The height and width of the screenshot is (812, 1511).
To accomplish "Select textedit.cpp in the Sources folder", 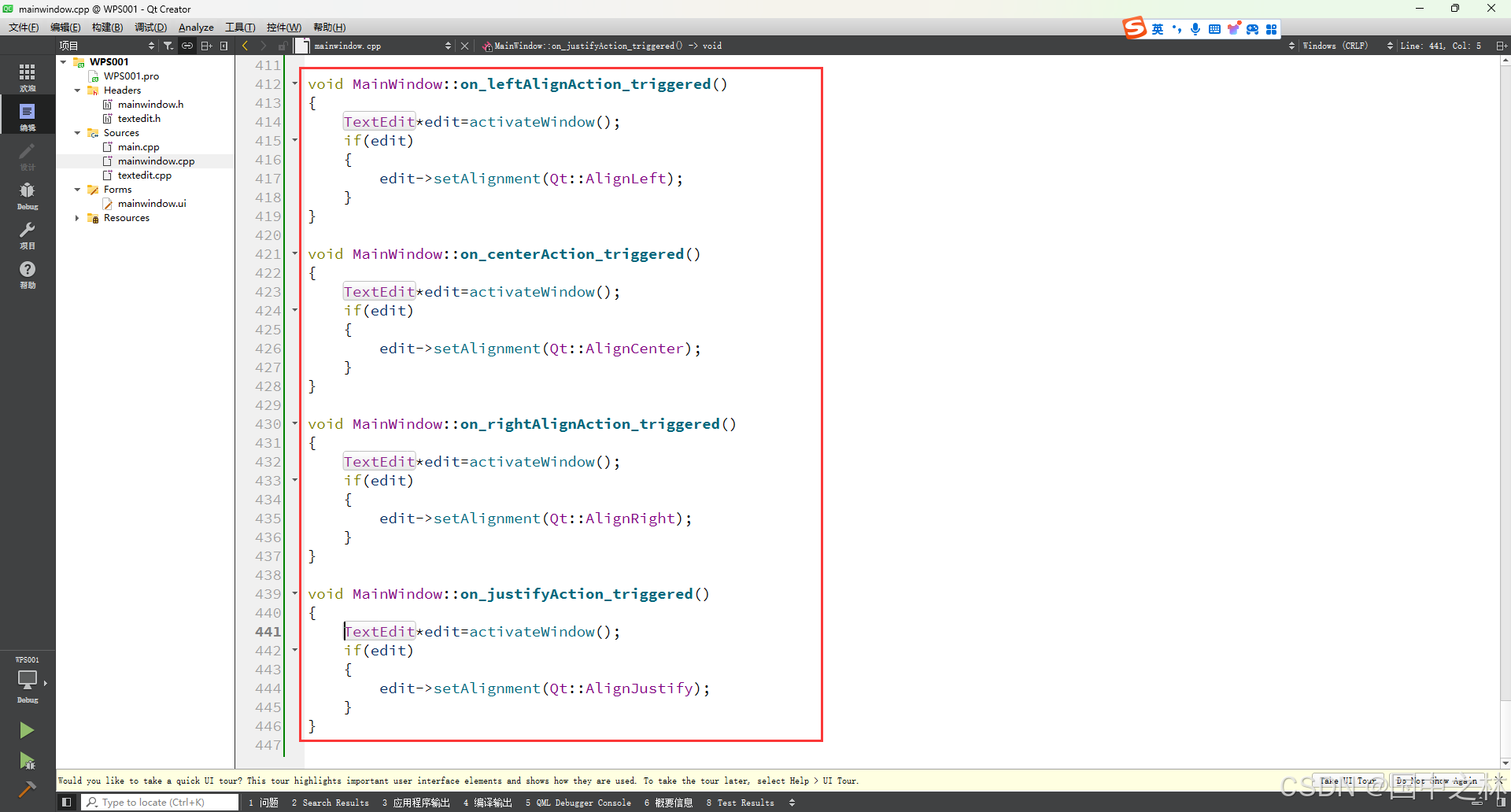I will click(144, 175).
